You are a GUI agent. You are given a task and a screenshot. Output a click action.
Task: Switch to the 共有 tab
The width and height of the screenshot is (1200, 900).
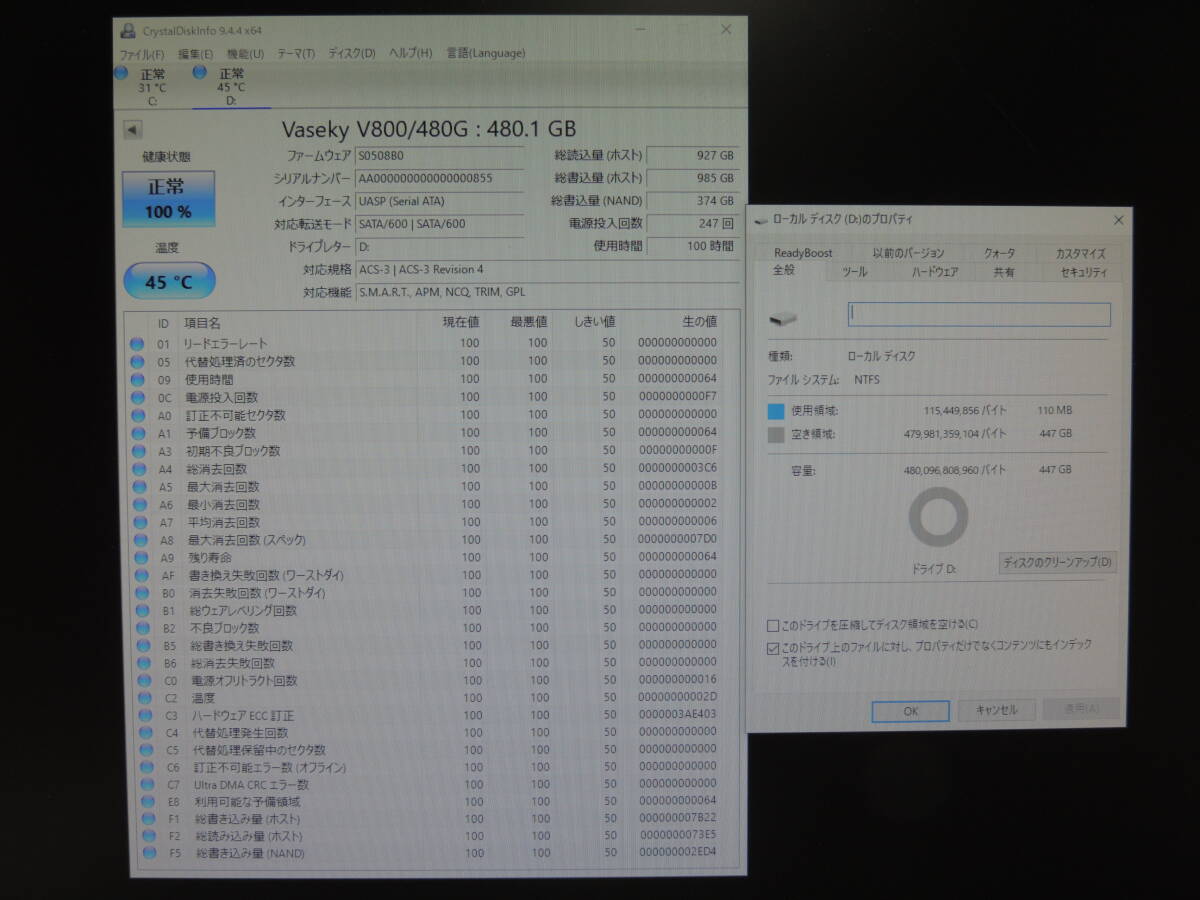1004,272
